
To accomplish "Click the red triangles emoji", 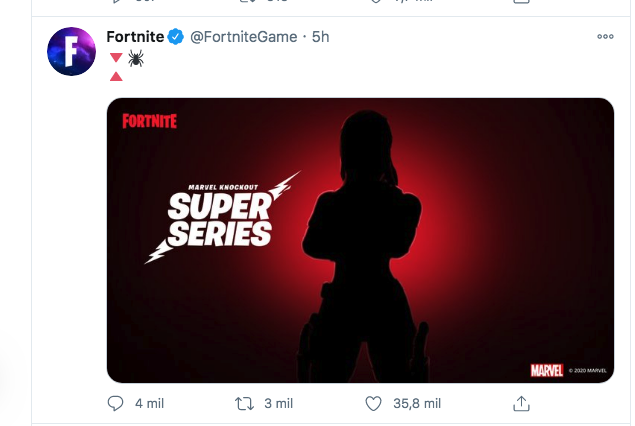I will tap(116, 66).
